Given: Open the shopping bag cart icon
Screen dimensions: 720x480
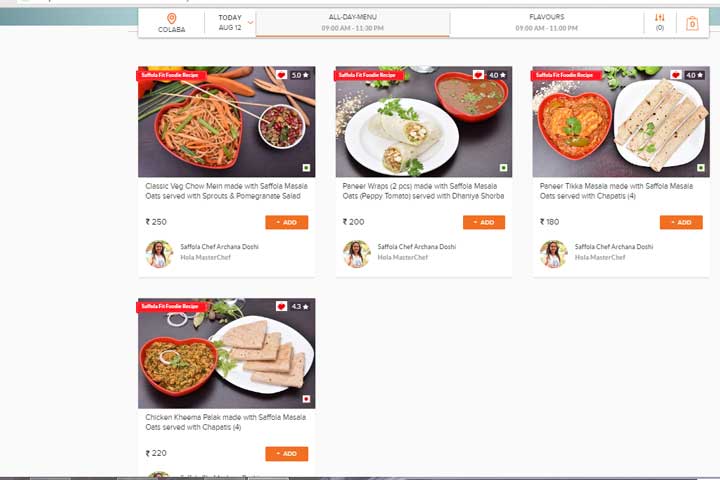Looking at the screenshot, I should tap(692, 23).
